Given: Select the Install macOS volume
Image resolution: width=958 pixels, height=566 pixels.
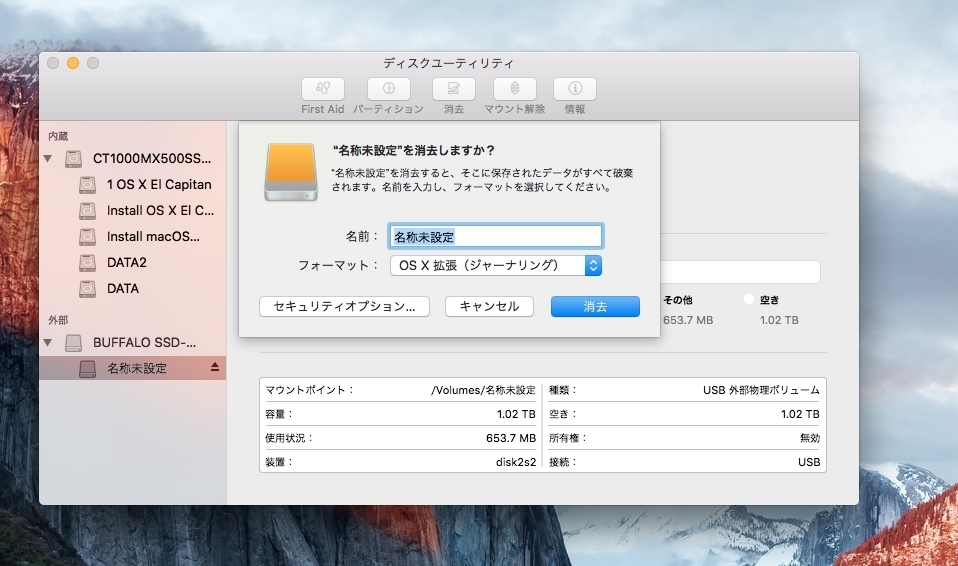Looking at the screenshot, I should pyautogui.click(x=152, y=237).
